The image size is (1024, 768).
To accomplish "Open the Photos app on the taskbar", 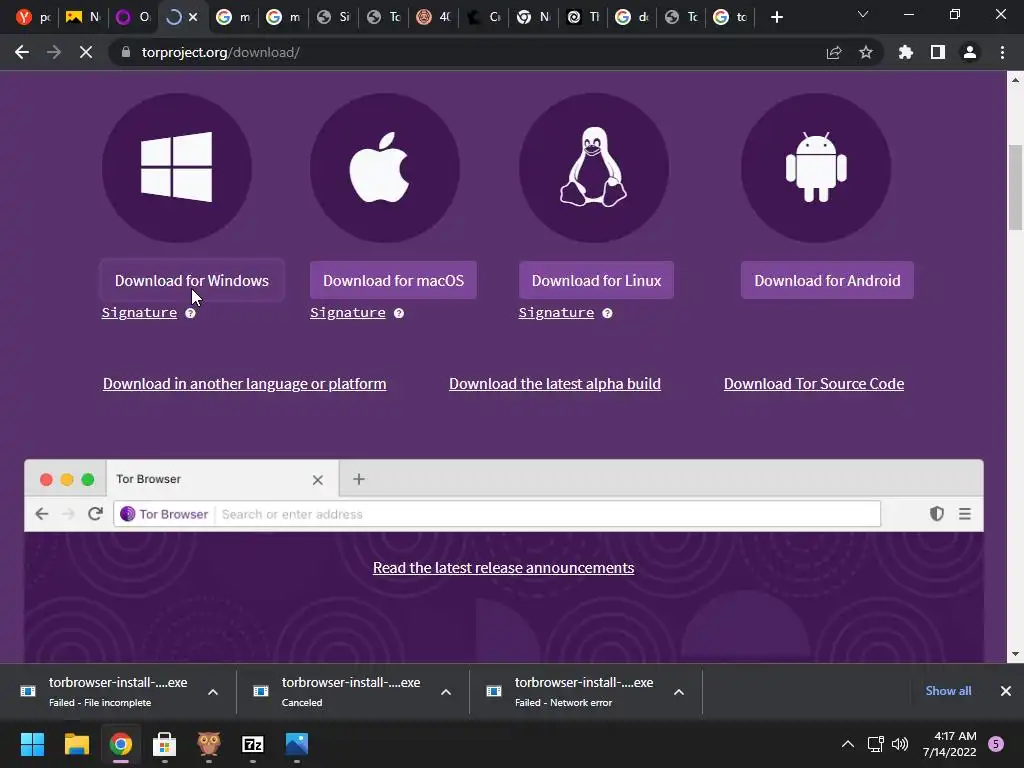I will (x=297, y=744).
